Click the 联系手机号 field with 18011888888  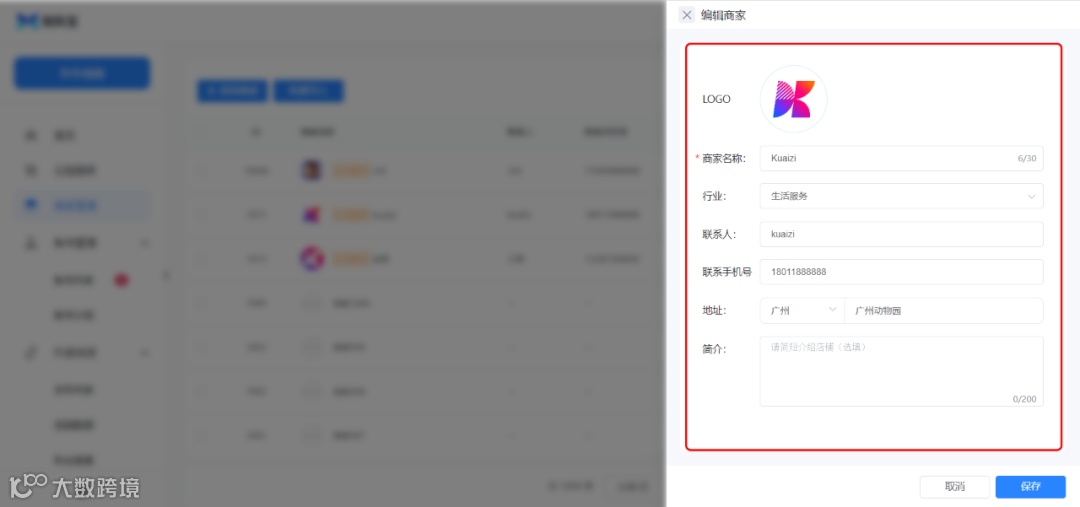click(x=902, y=272)
